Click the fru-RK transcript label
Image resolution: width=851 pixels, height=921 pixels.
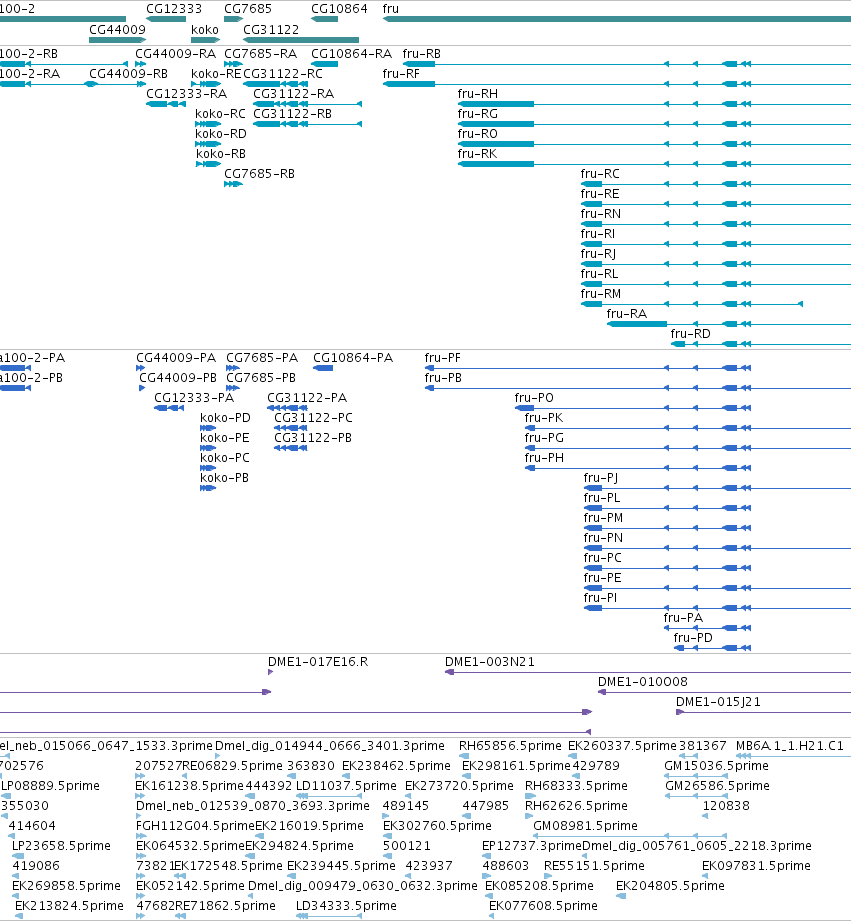[477, 154]
